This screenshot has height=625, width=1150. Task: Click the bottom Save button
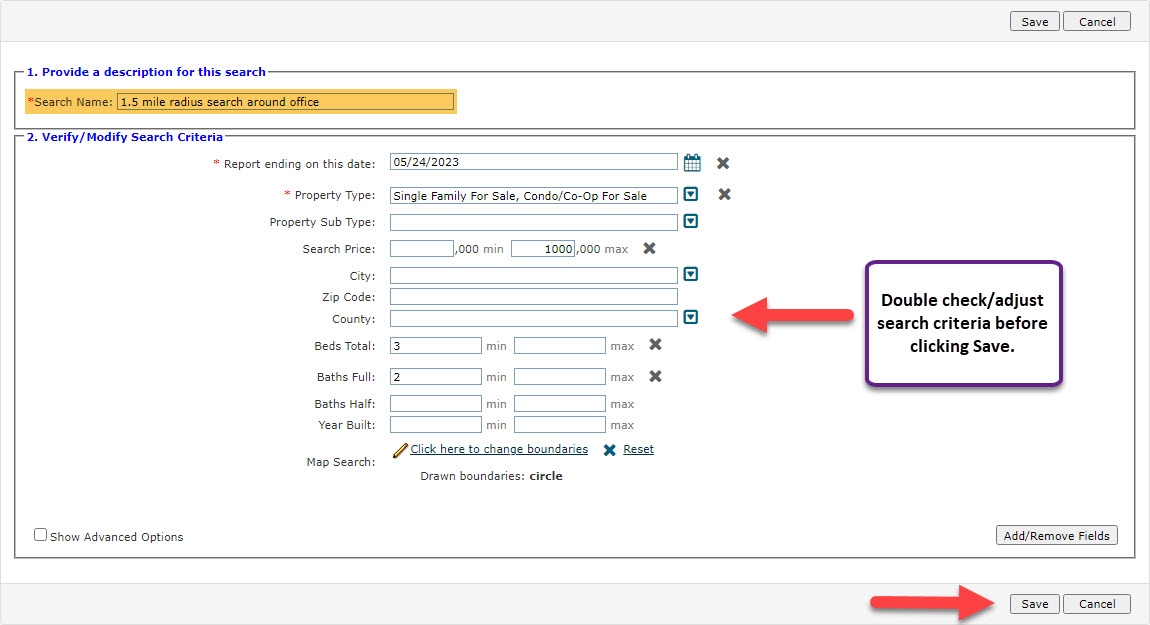click(x=1034, y=604)
